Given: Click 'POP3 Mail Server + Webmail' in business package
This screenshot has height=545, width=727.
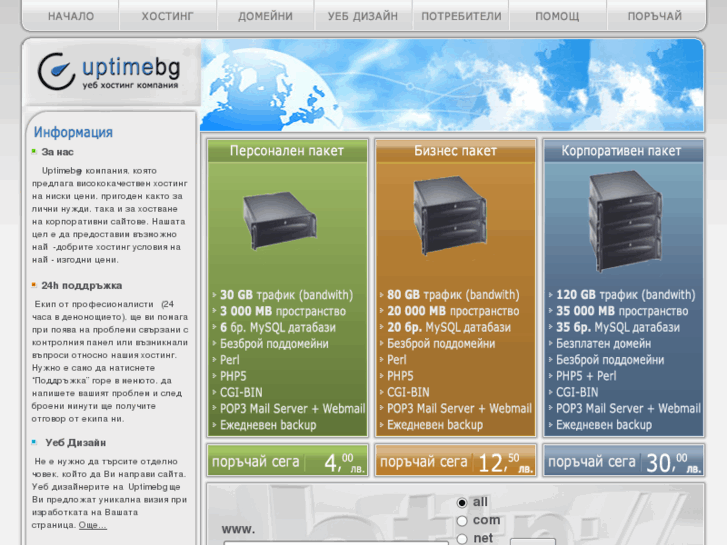Looking at the screenshot, I should 459,409.
